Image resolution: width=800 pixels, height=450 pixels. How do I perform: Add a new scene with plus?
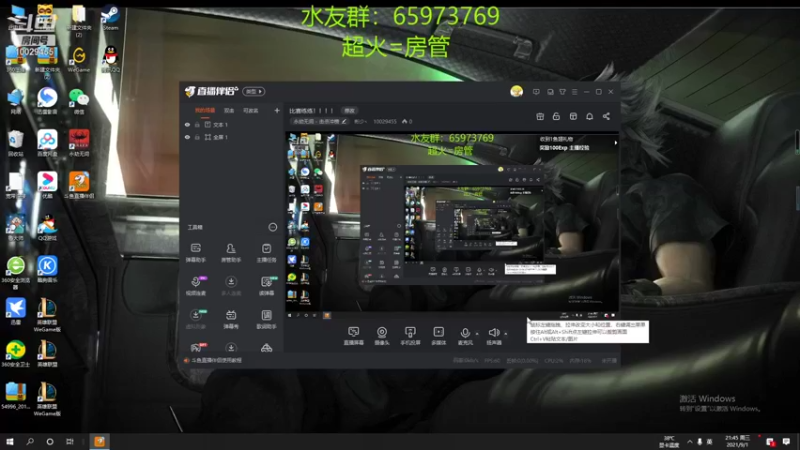[277, 110]
